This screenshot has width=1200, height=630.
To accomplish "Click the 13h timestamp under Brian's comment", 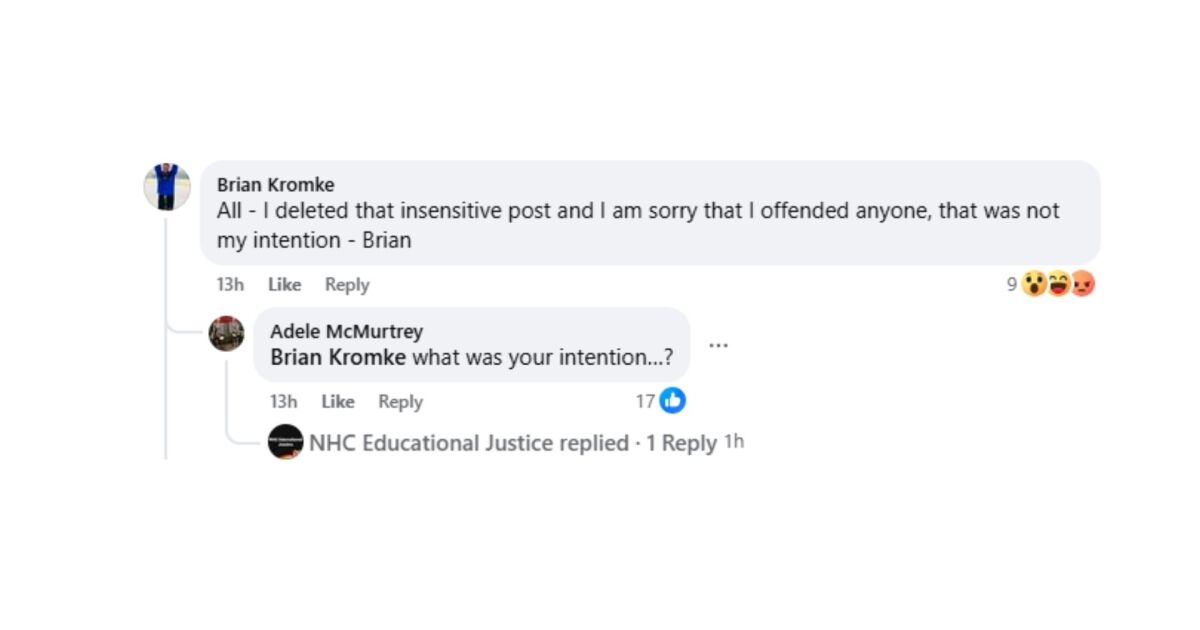I will tap(230, 284).
